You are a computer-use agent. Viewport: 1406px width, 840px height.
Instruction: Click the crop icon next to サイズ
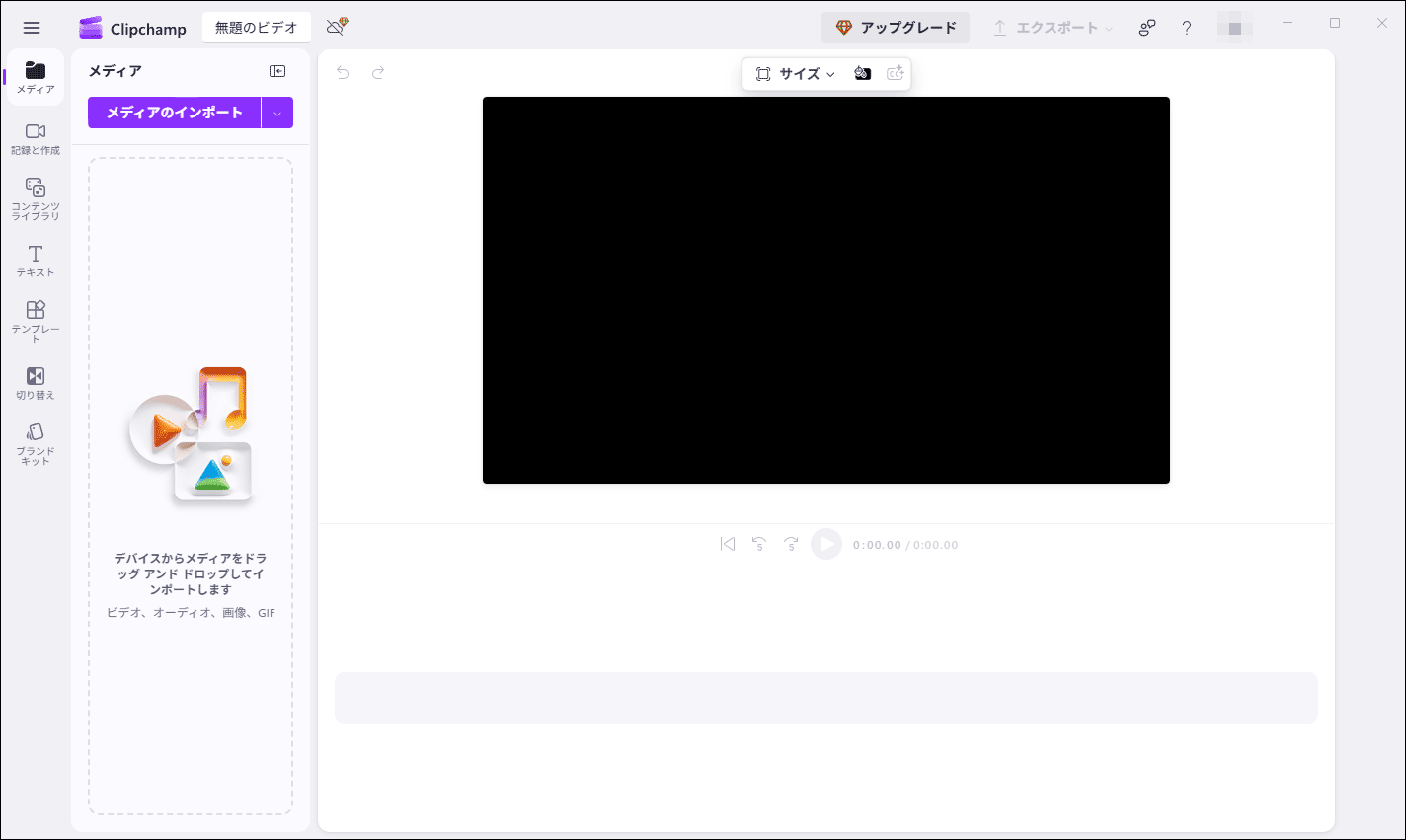(x=762, y=73)
